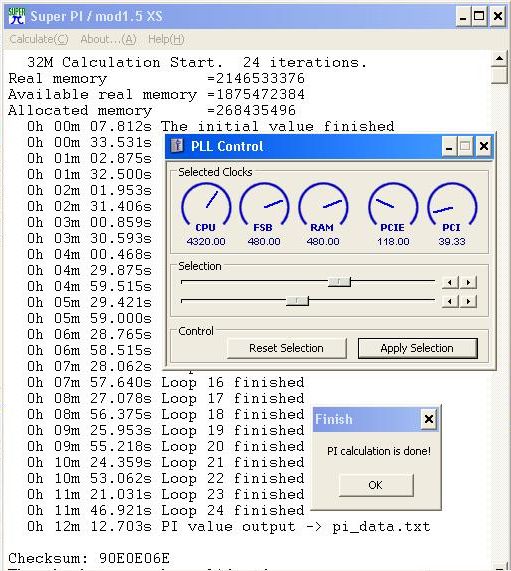Click the 'Real memory =2146533376' line
This screenshot has width=511, height=571.
click(x=156, y=78)
